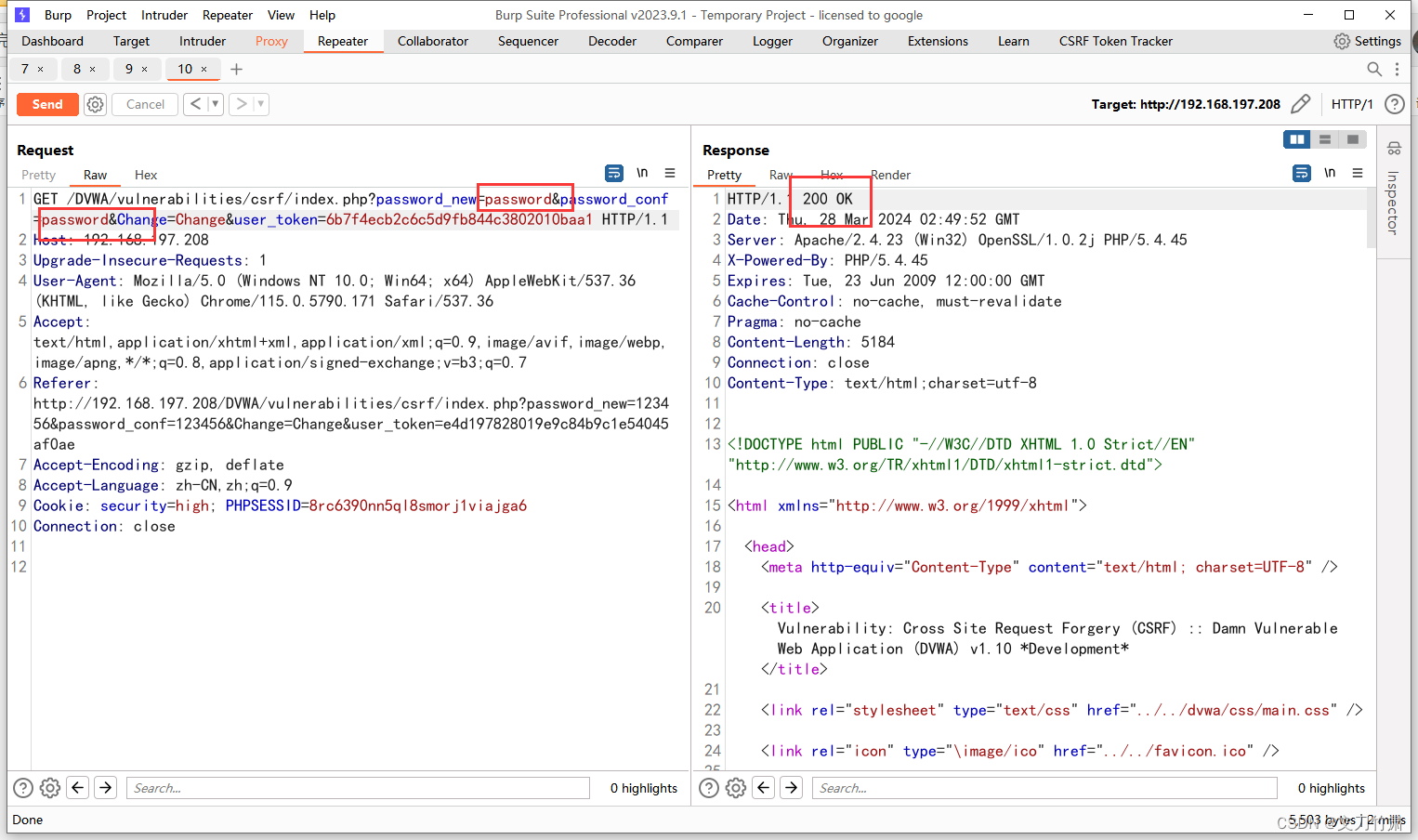The height and width of the screenshot is (840, 1418).
Task: Go to next response search match
Action: pyautogui.click(x=792, y=788)
